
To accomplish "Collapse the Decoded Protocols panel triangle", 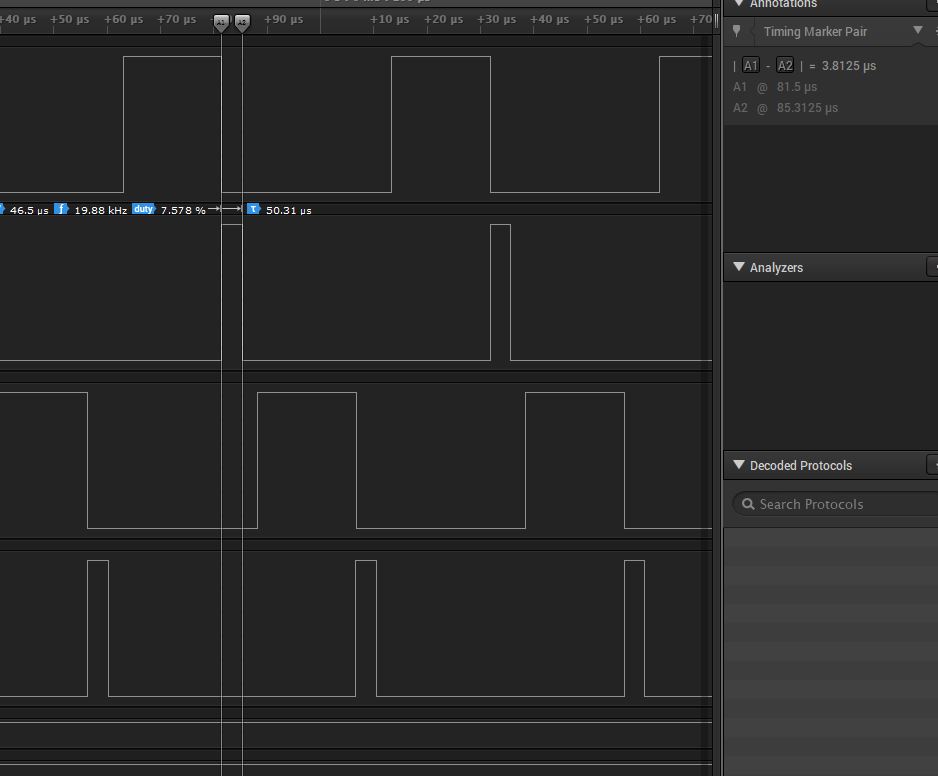I will click(739, 465).
